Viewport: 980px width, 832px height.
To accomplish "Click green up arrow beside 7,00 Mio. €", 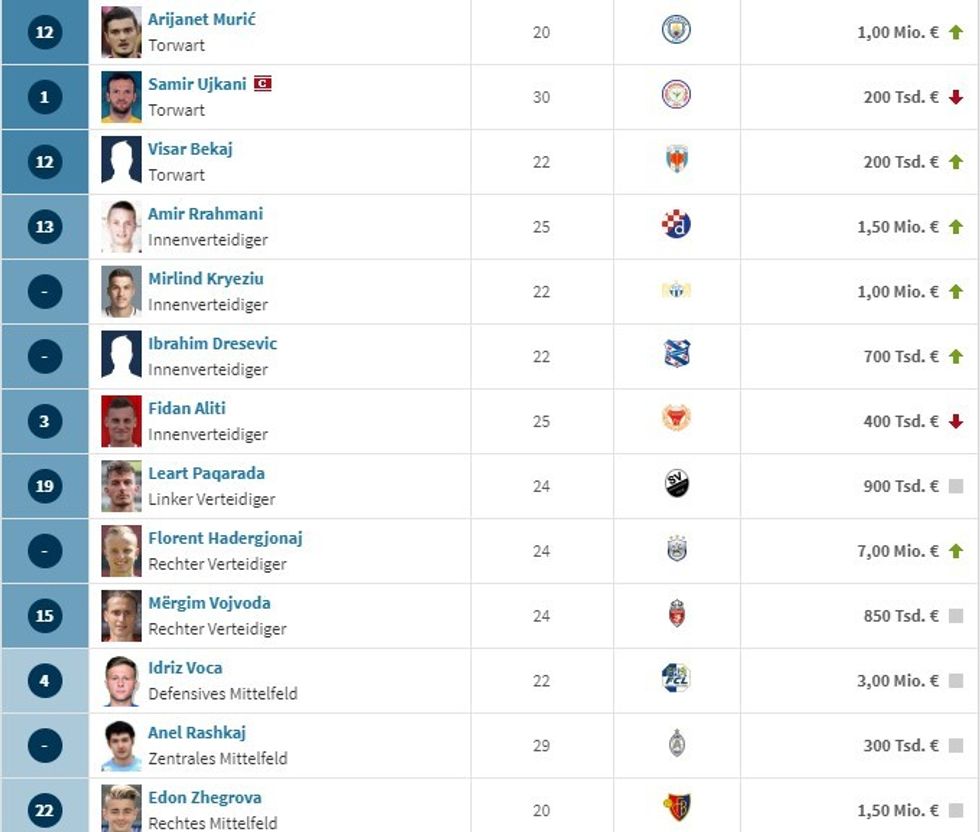I will [x=956, y=551].
